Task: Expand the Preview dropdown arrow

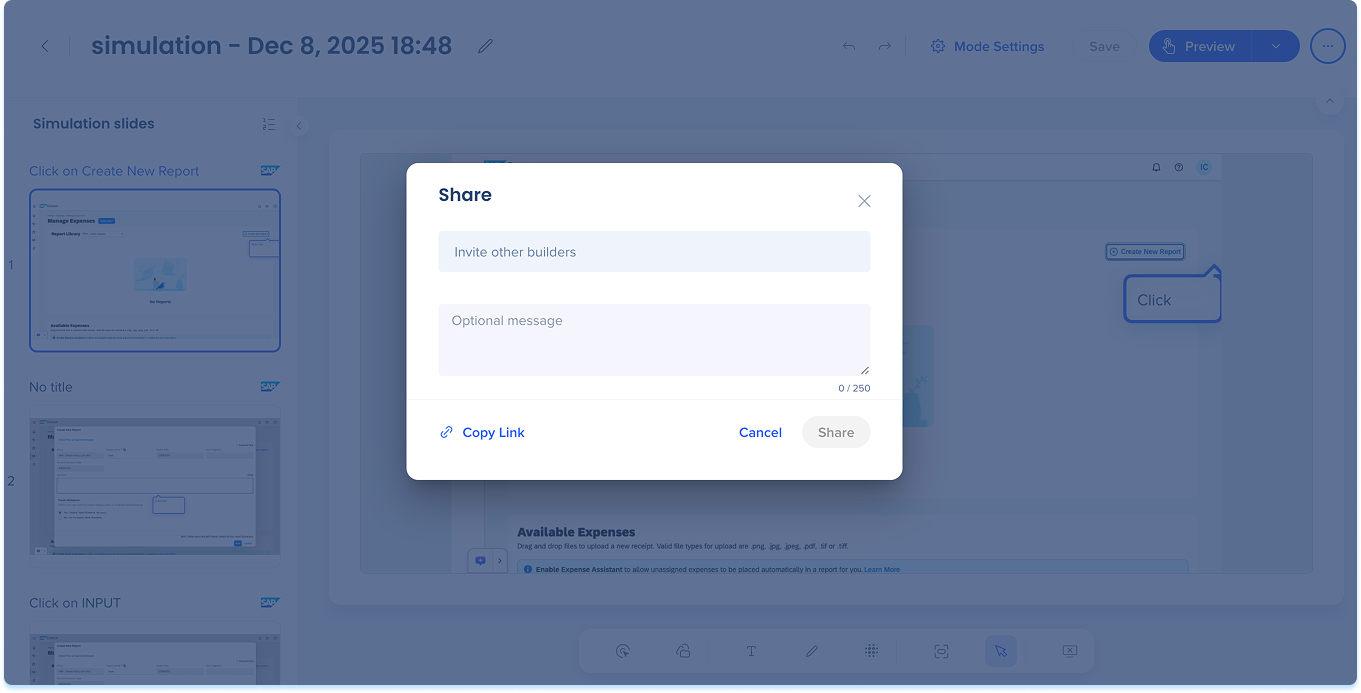Action: [1275, 46]
